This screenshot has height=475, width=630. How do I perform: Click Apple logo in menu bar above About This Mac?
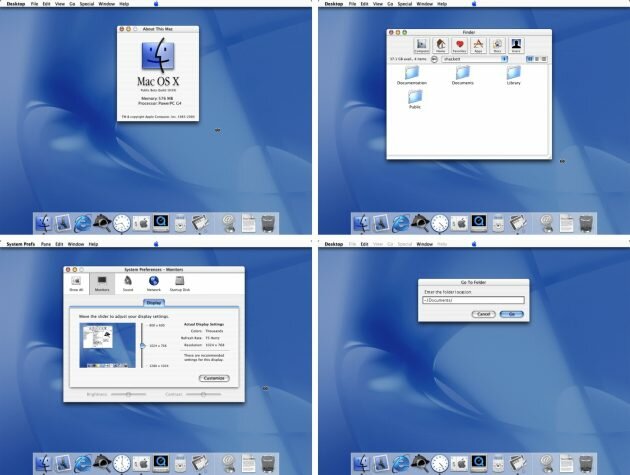[x=156, y=4]
